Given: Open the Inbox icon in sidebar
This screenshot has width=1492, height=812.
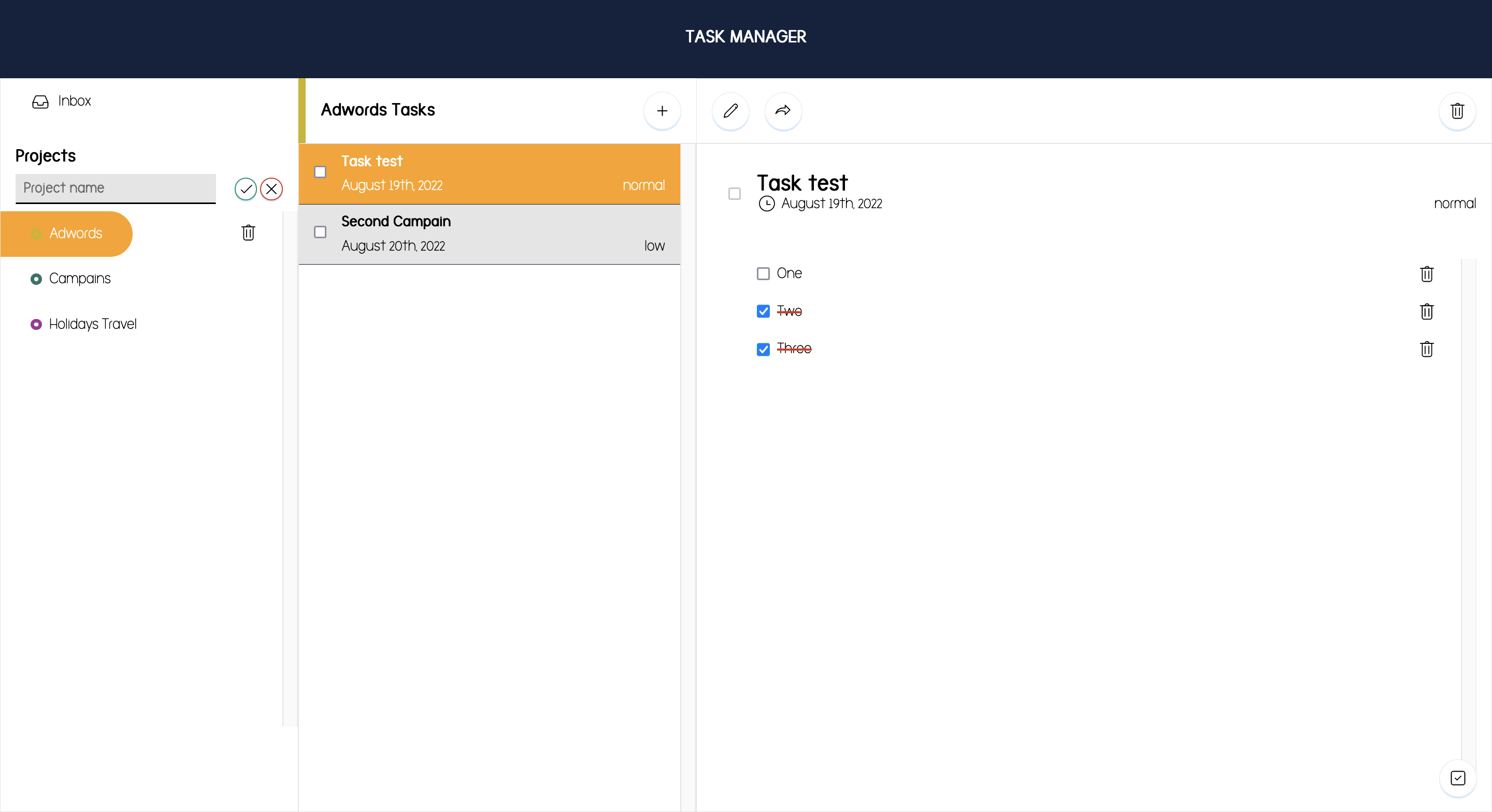Looking at the screenshot, I should pyautogui.click(x=40, y=102).
